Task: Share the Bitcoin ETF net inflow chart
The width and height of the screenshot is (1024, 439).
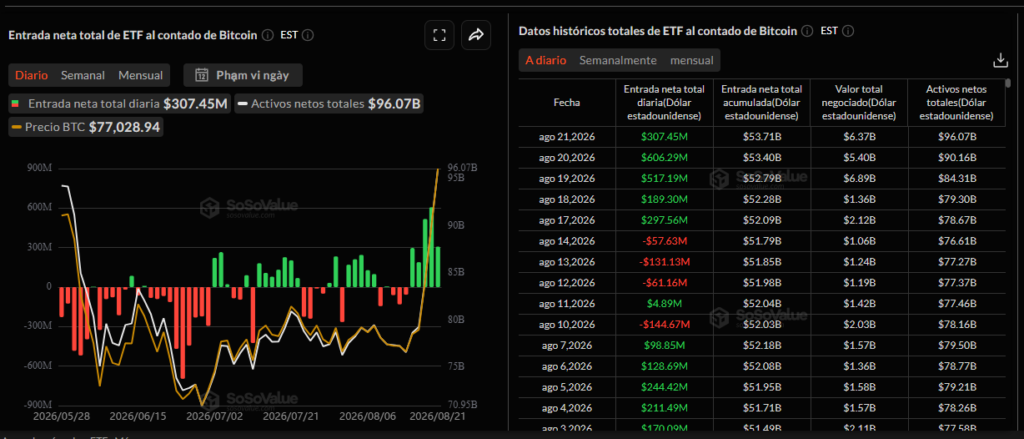Action: pyautogui.click(x=476, y=35)
